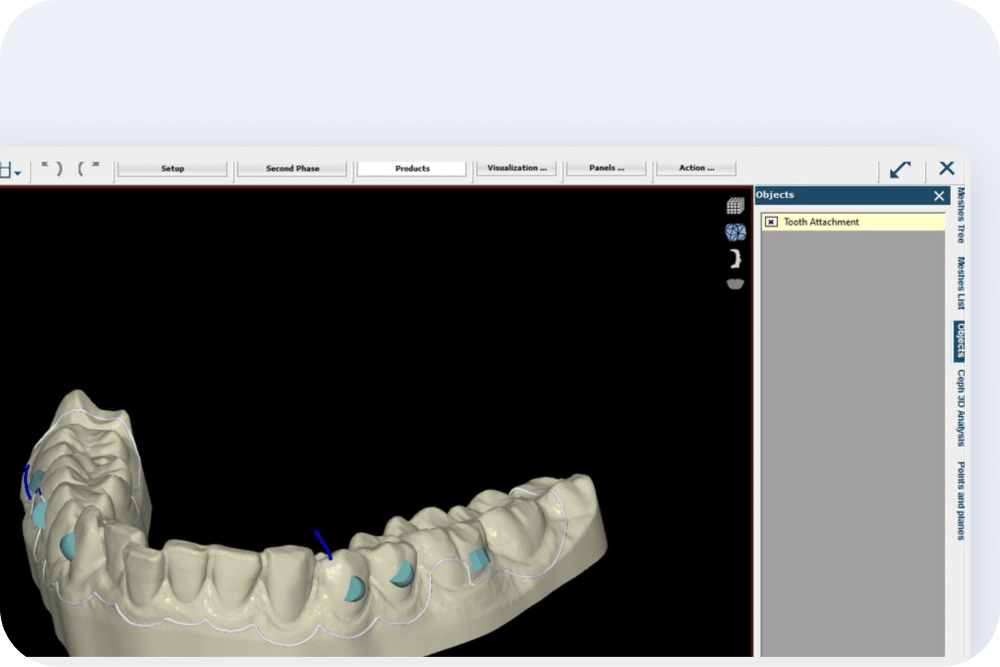Select the Objects side tab

click(x=960, y=341)
